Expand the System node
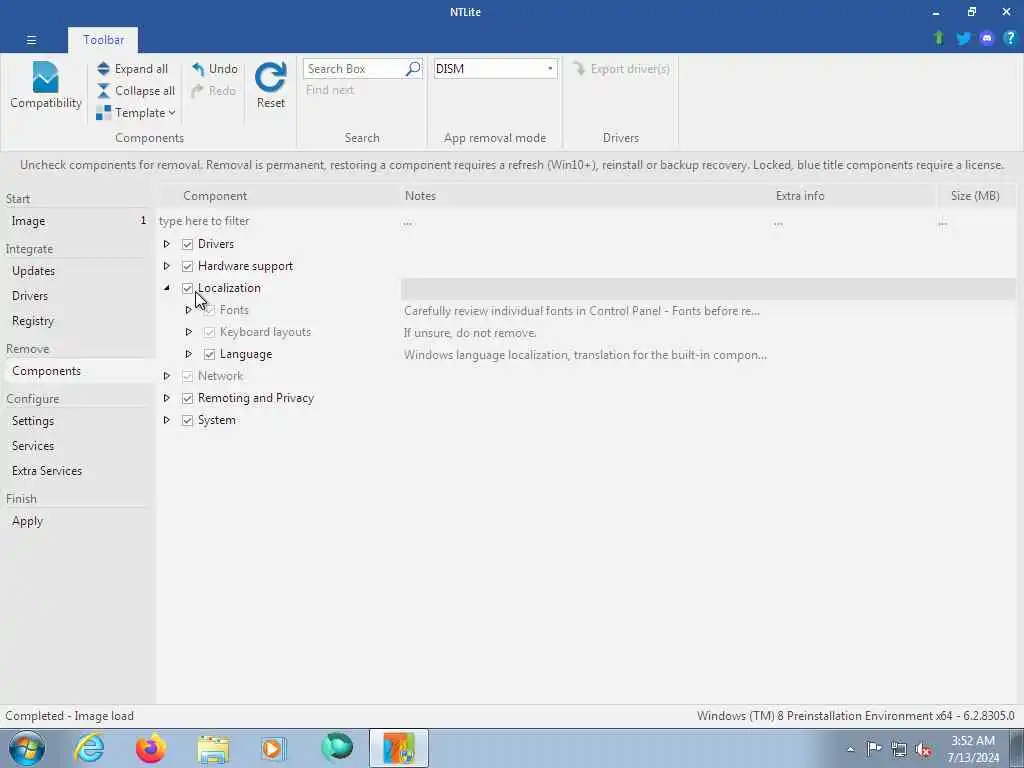The height and width of the screenshot is (768, 1024). (x=167, y=420)
